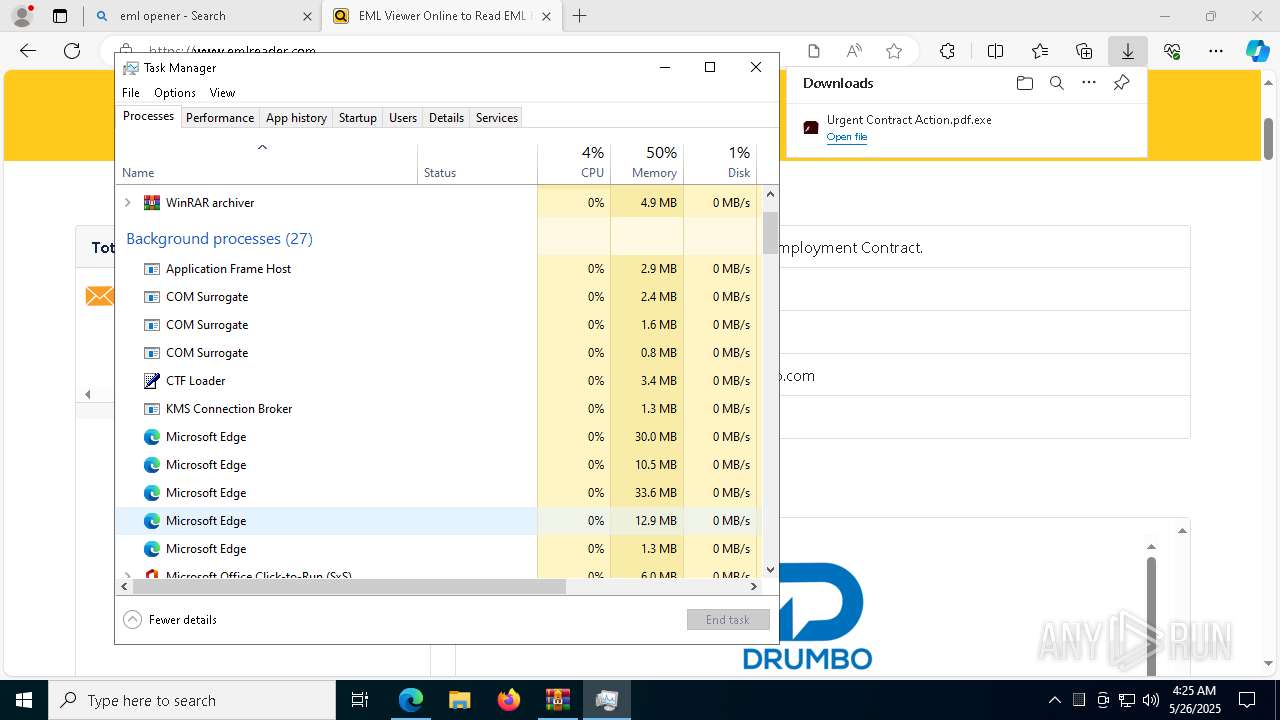Image resolution: width=1280 pixels, height=720 pixels.
Task: Open the Extensions icon in Edge
Action: (x=947, y=51)
